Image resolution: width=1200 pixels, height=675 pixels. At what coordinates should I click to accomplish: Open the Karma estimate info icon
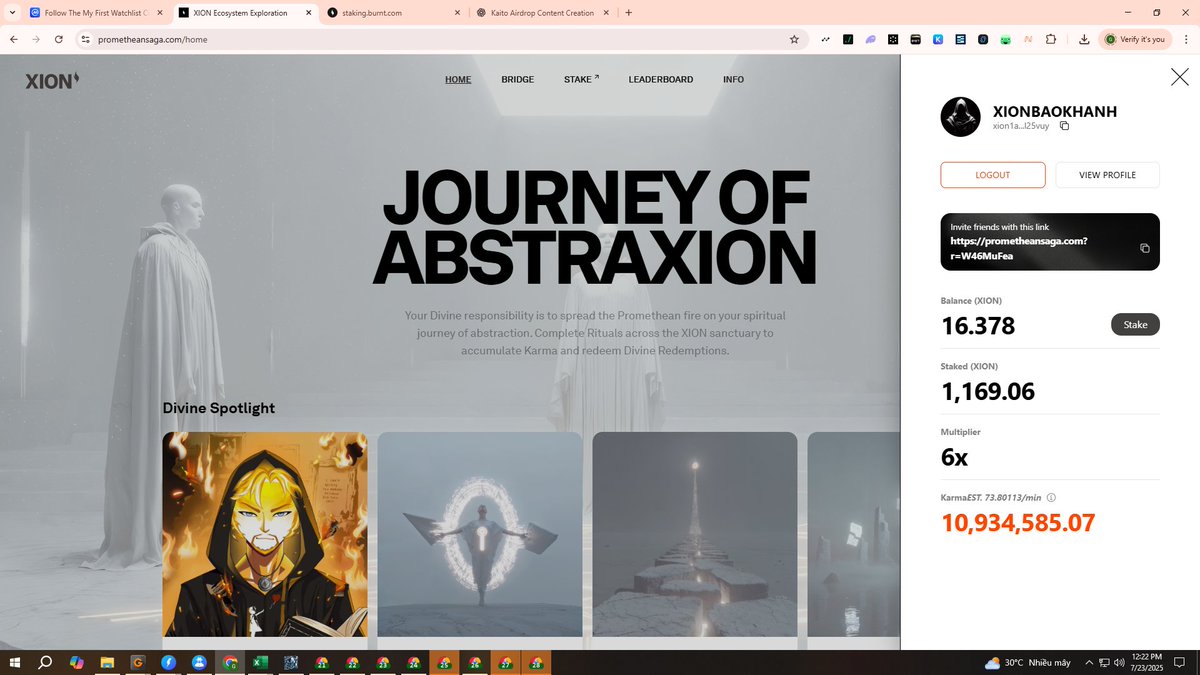coord(1051,497)
